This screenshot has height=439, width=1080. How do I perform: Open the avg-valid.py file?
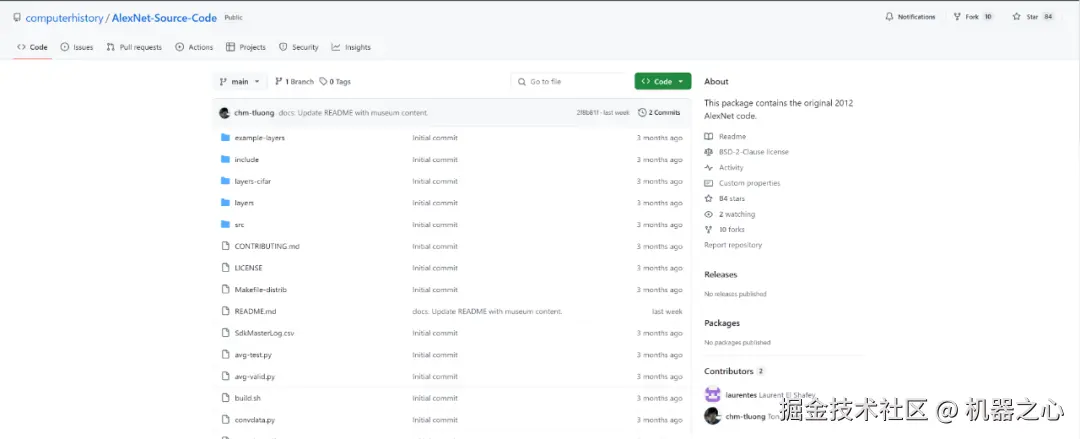pos(255,376)
